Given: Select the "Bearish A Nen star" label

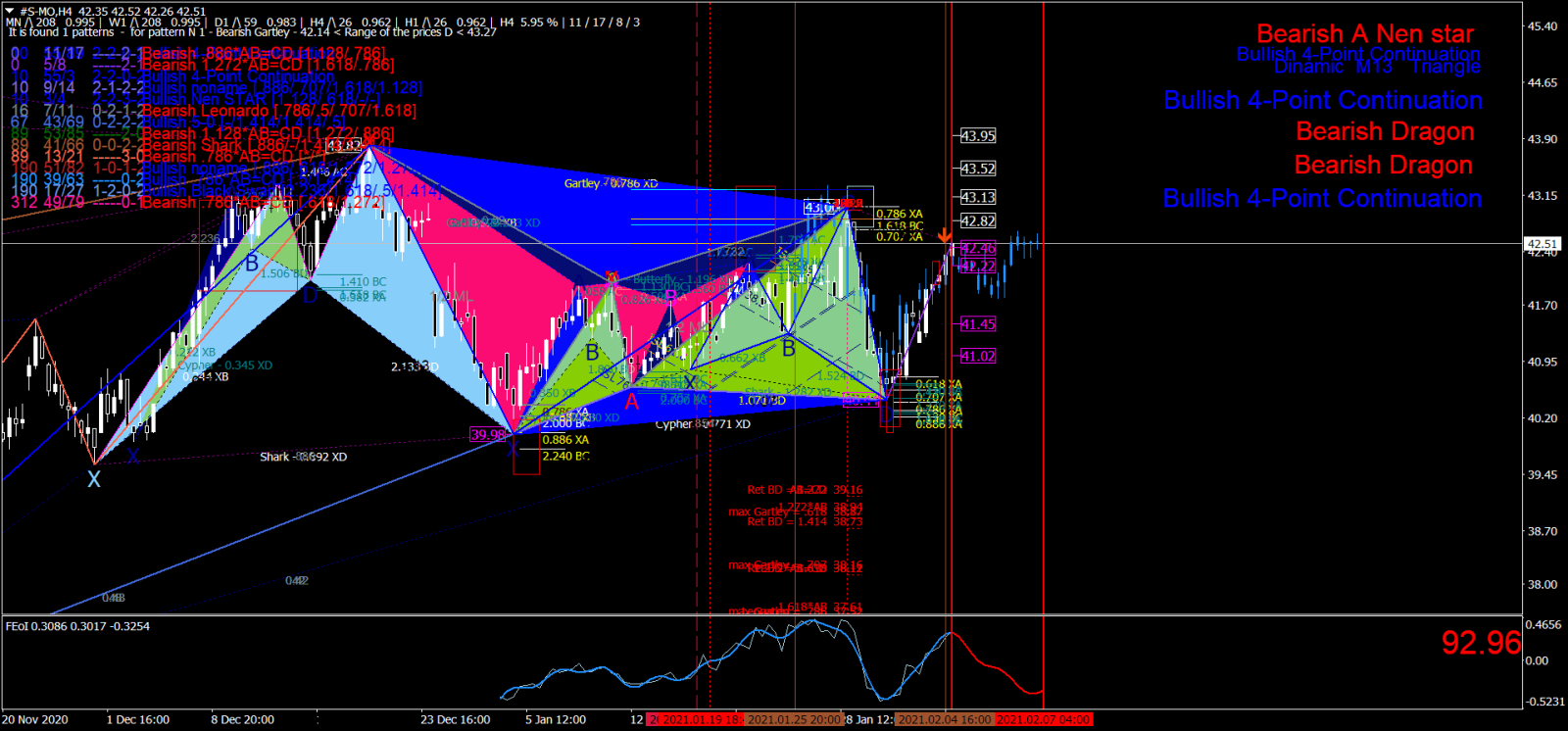Looking at the screenshot, I should tap(1365, 34).
